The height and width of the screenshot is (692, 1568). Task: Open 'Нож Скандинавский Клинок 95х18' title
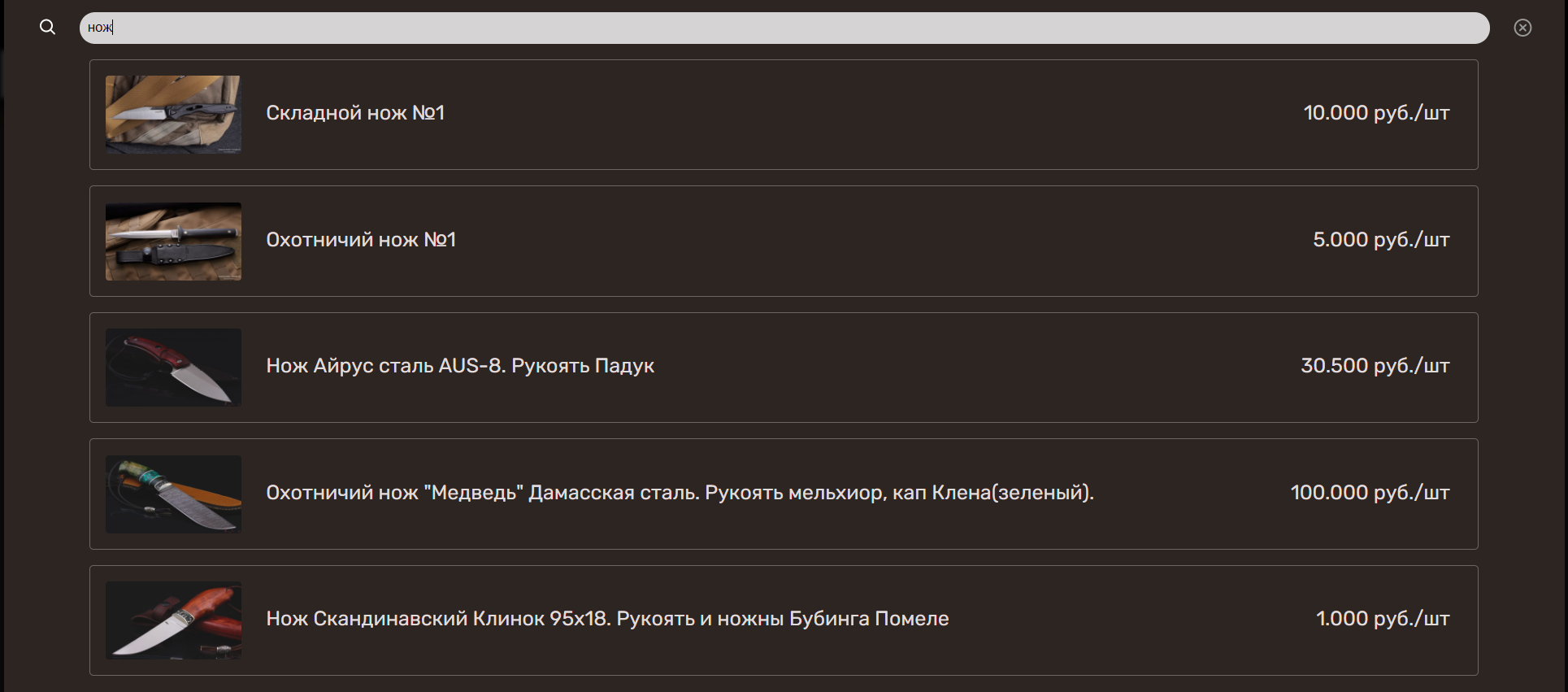(607, 619)
